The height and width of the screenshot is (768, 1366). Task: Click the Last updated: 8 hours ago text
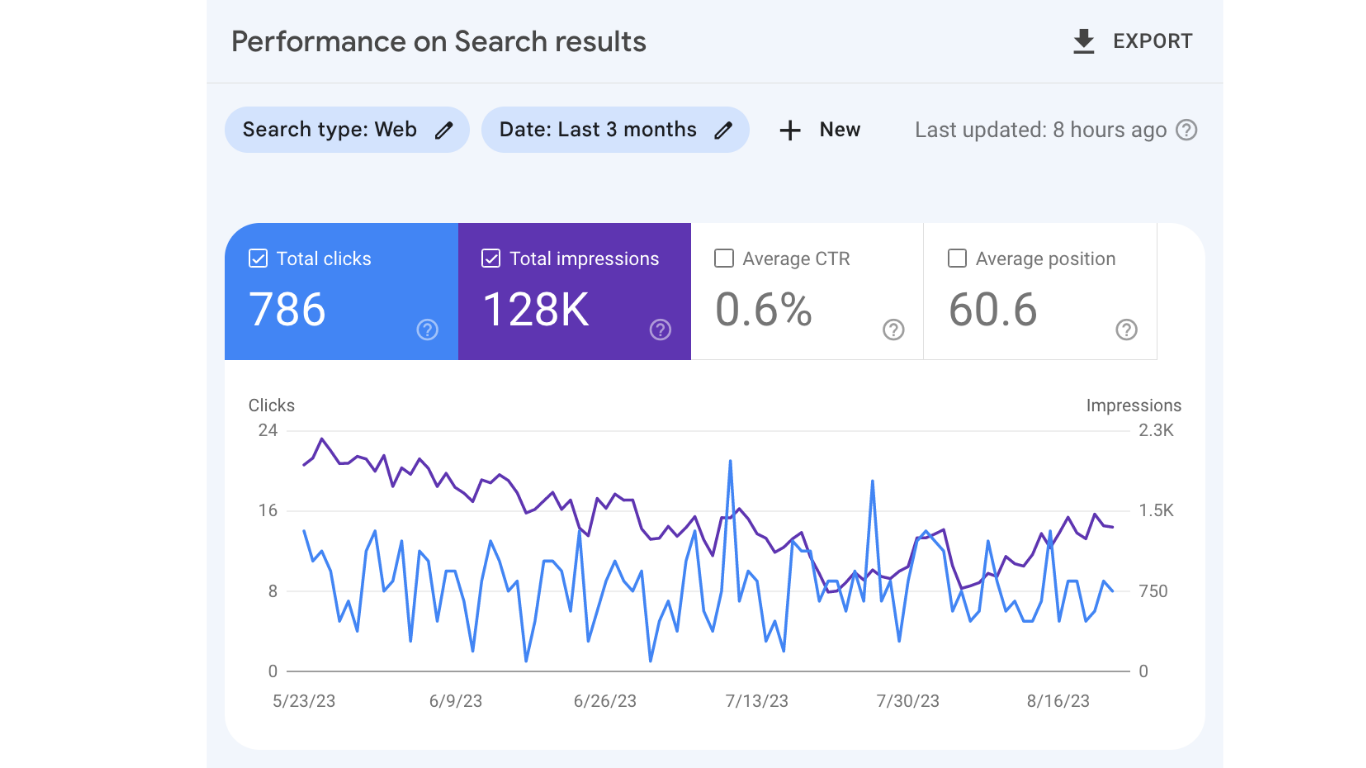pyautogui.click(x=1041, y=130)
